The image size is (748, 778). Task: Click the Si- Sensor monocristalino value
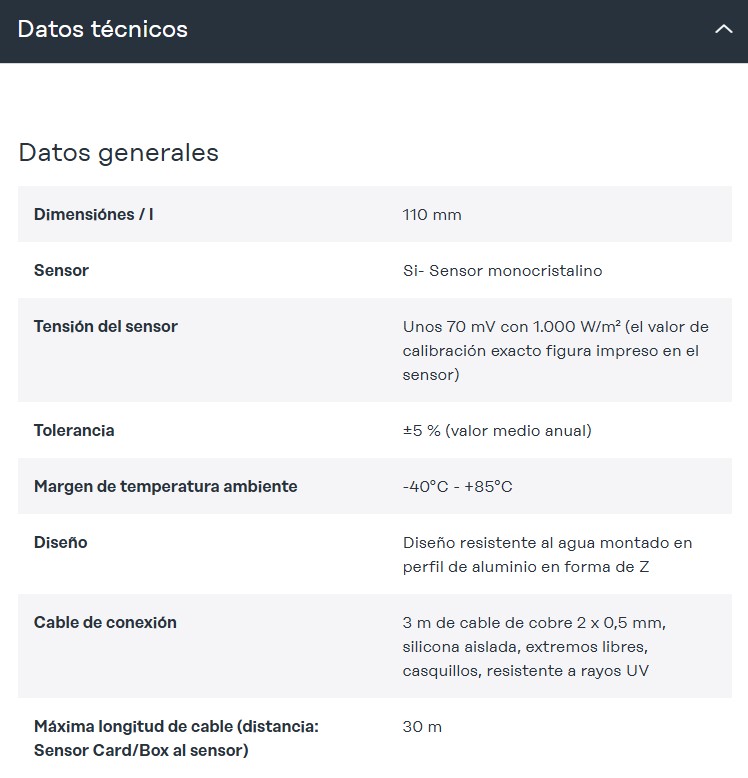[x=502, y=271]
